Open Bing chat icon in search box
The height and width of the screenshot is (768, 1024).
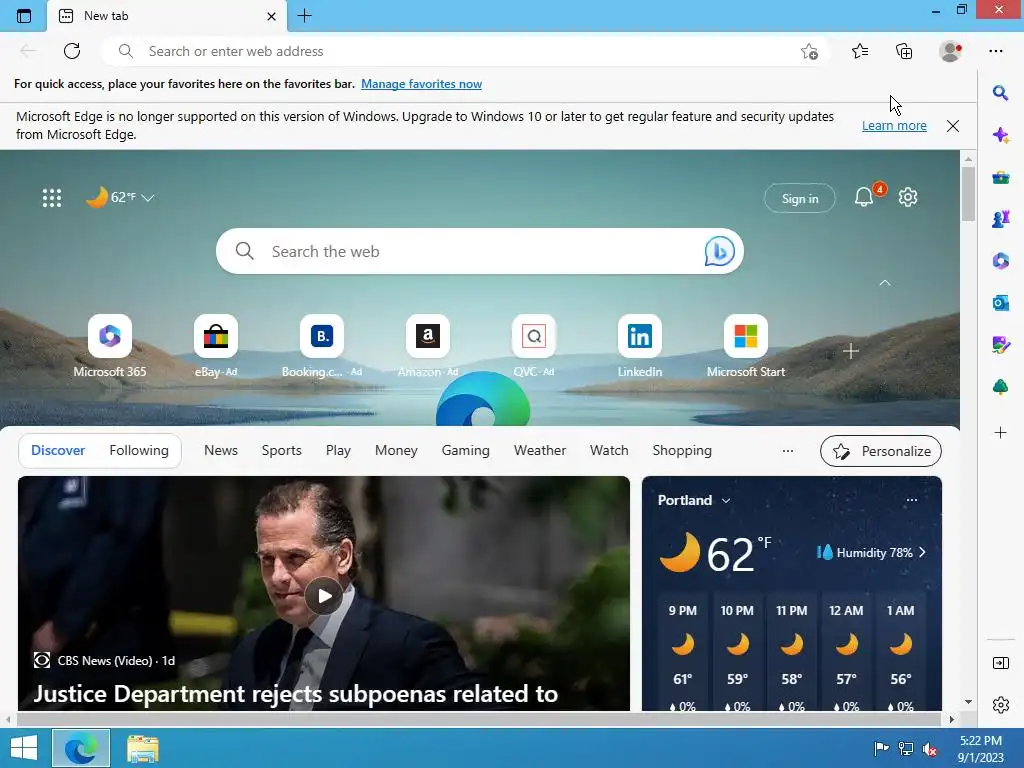(x=719, y=251)
